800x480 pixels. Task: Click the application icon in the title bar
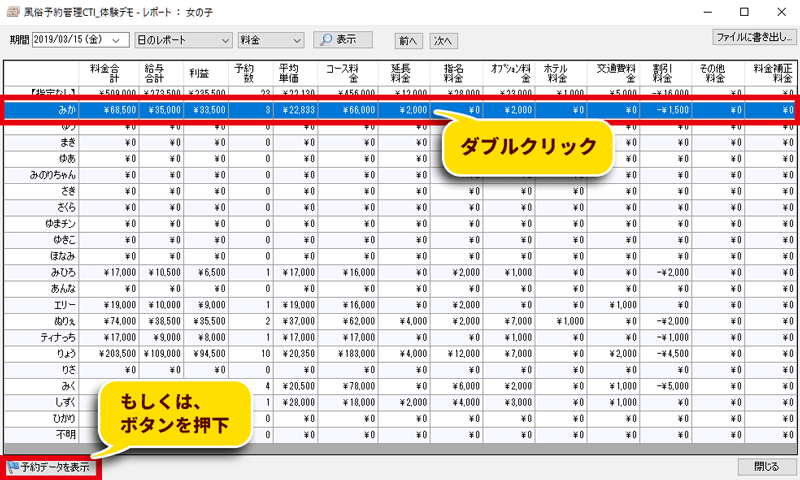click(11, 12)
